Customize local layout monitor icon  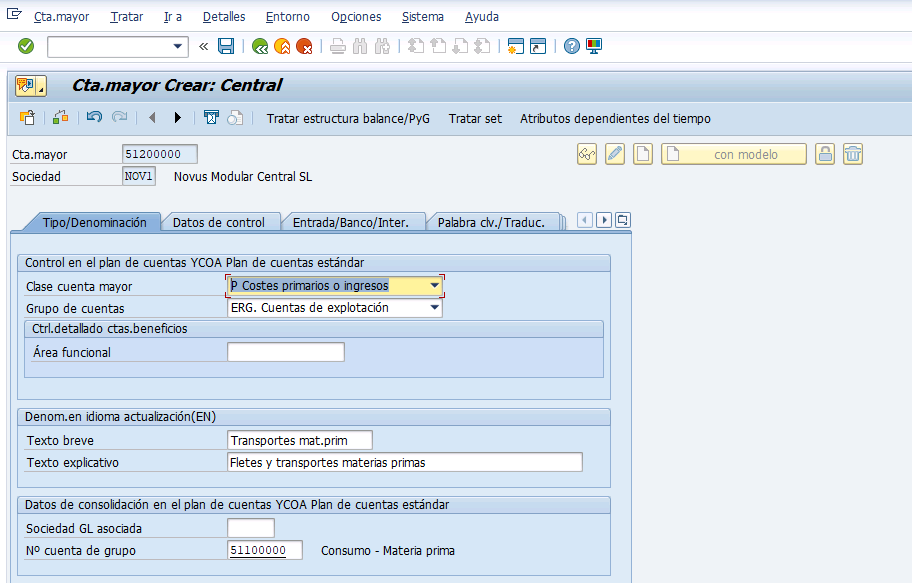coord(594,46)
